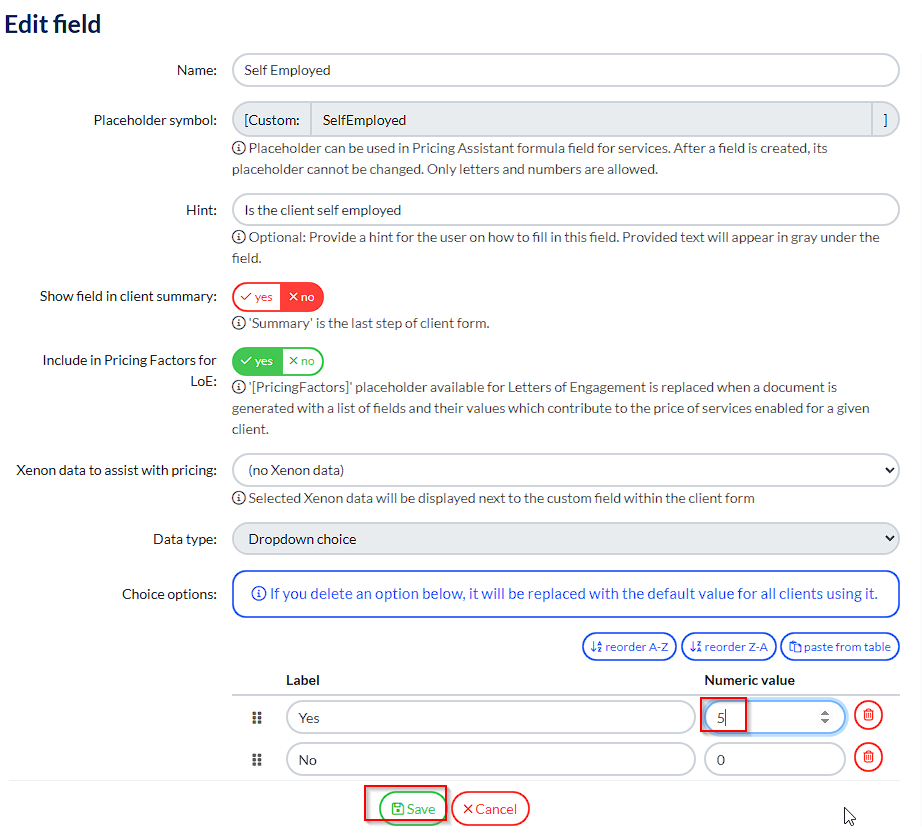The width and height of the screenshot is (922, 839).
Task: Click info icon in delete-option warning box
Action: point(258,594)
